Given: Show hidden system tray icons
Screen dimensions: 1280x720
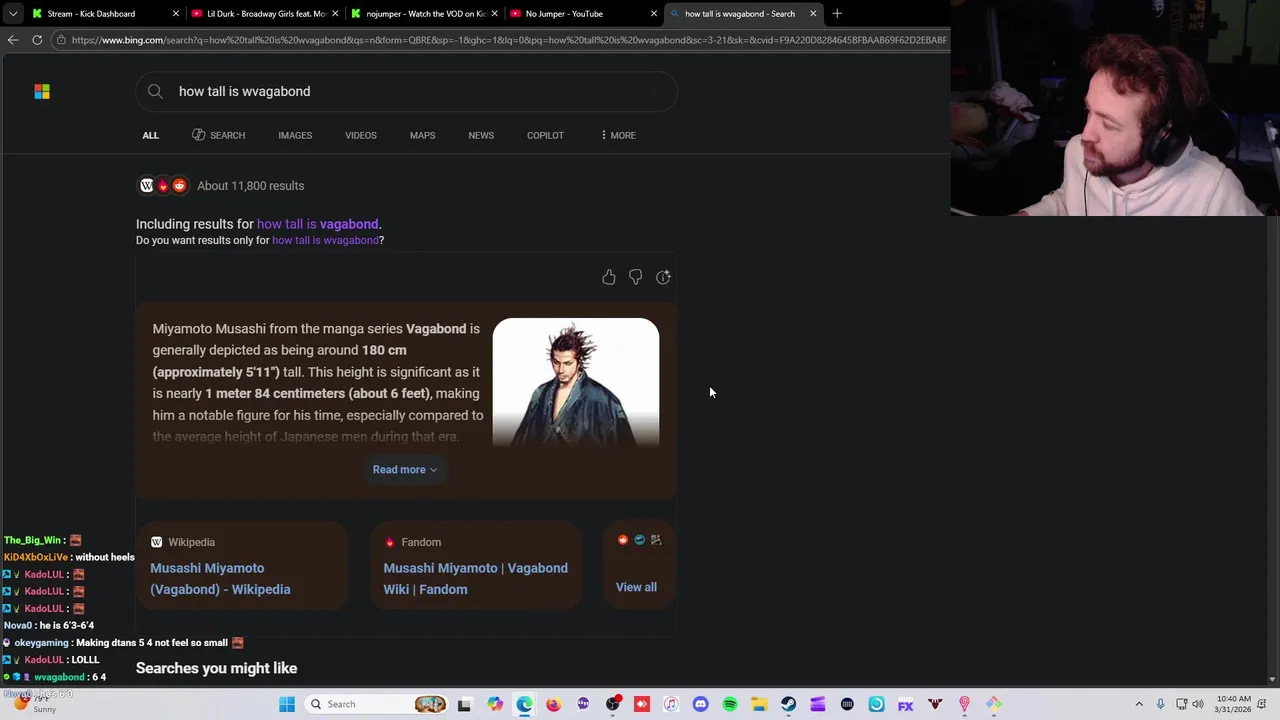Looking at the screenshot, I should tap(1139, 704).
